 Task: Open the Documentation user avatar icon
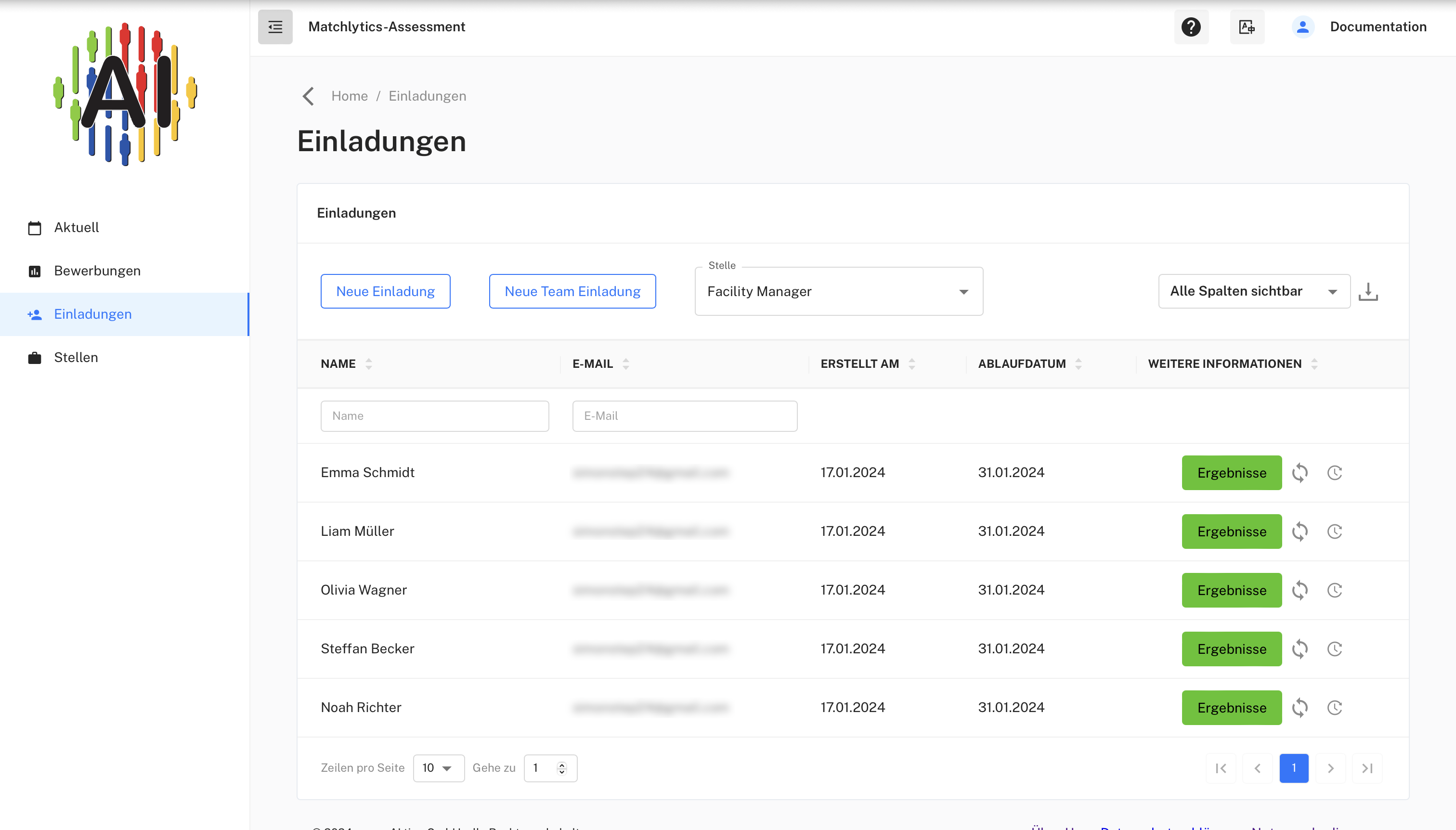click(1302, 27)
